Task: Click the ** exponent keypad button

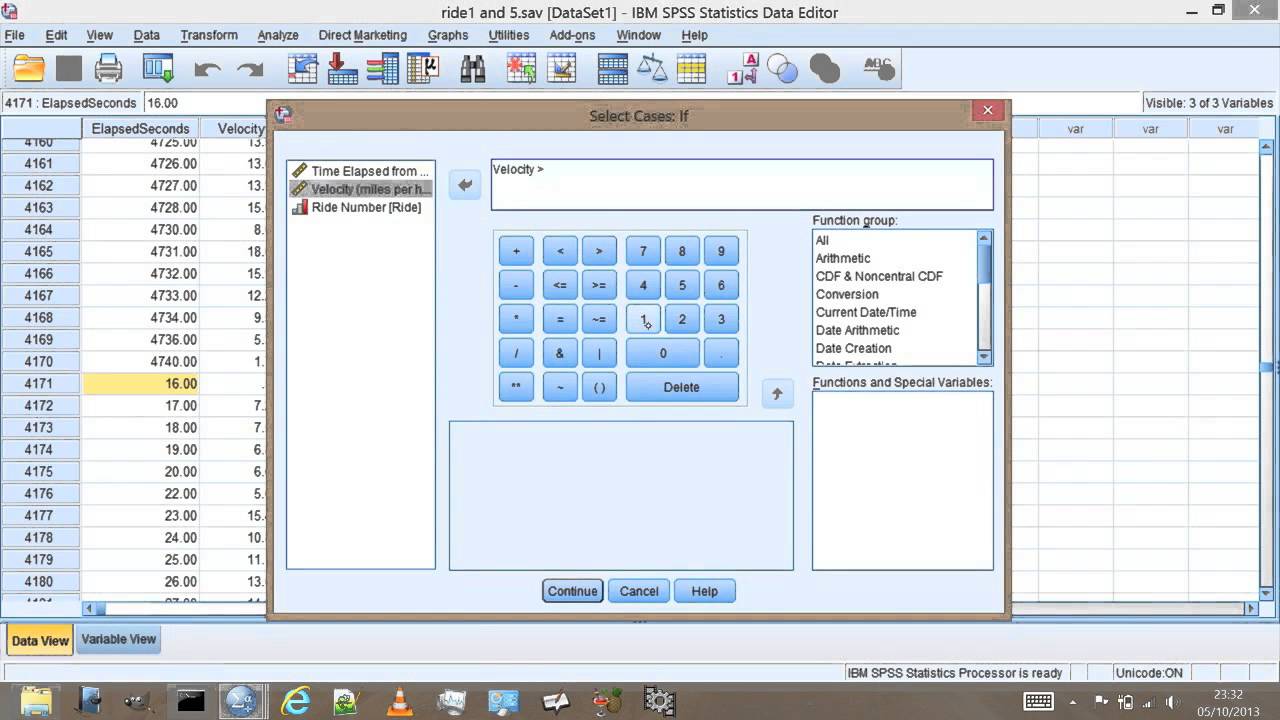Action: coord(516,387)
